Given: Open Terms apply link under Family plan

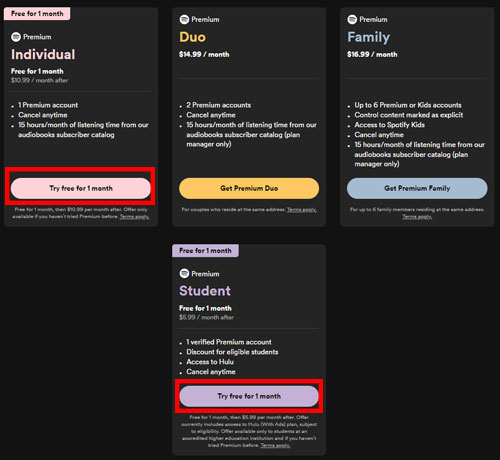Looking at the screenshot, I should coord(417,217).
